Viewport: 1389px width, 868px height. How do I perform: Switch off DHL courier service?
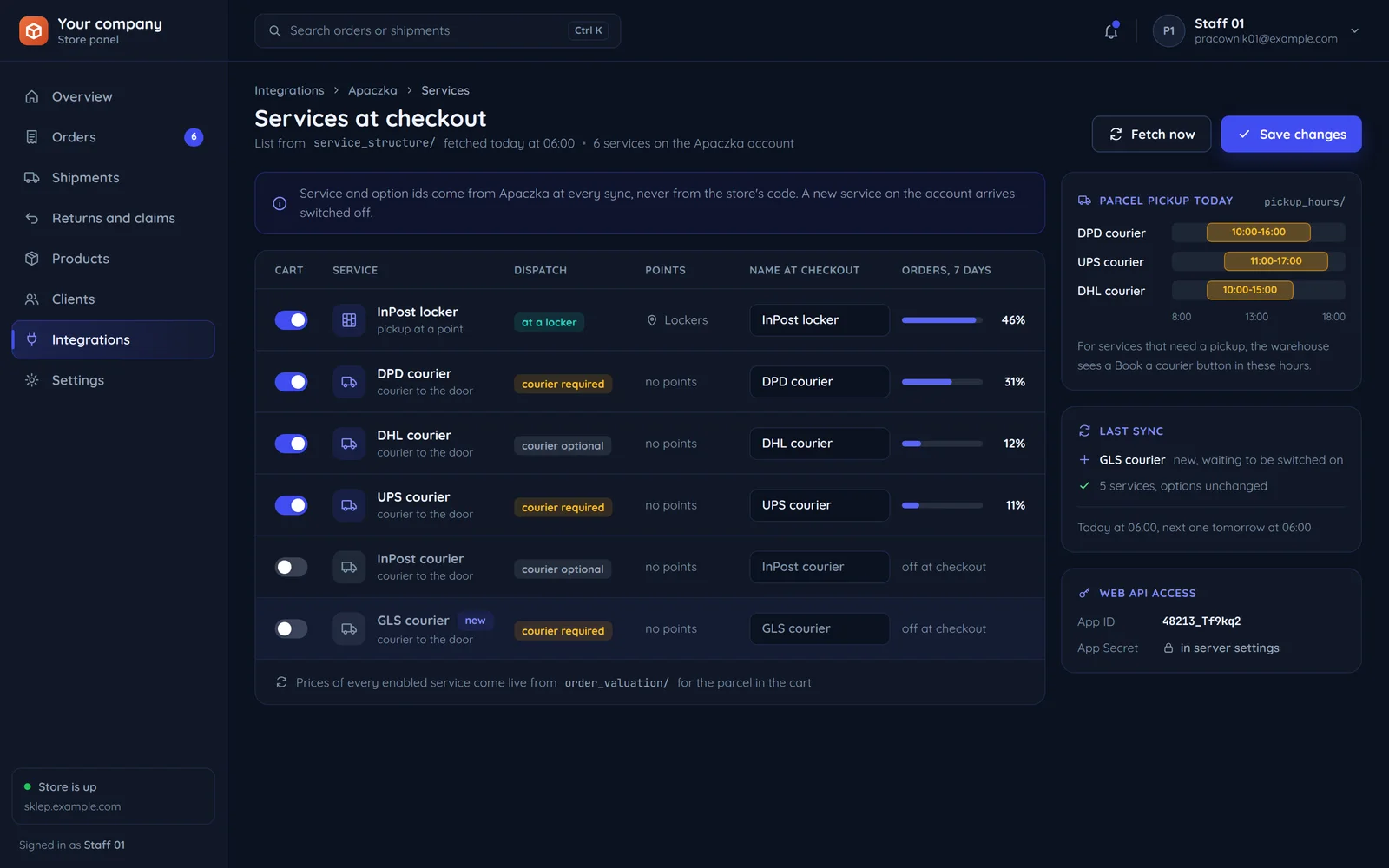[291, 444]
